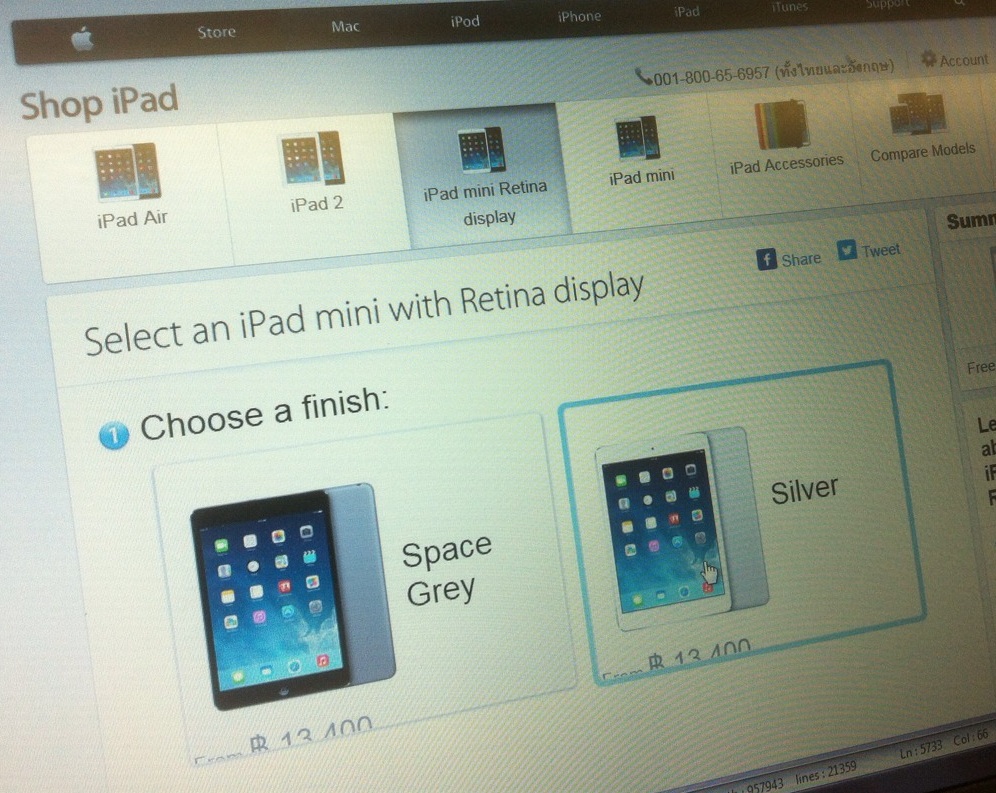
Task: Click the Tweet link text
Action: click(881, 250)
